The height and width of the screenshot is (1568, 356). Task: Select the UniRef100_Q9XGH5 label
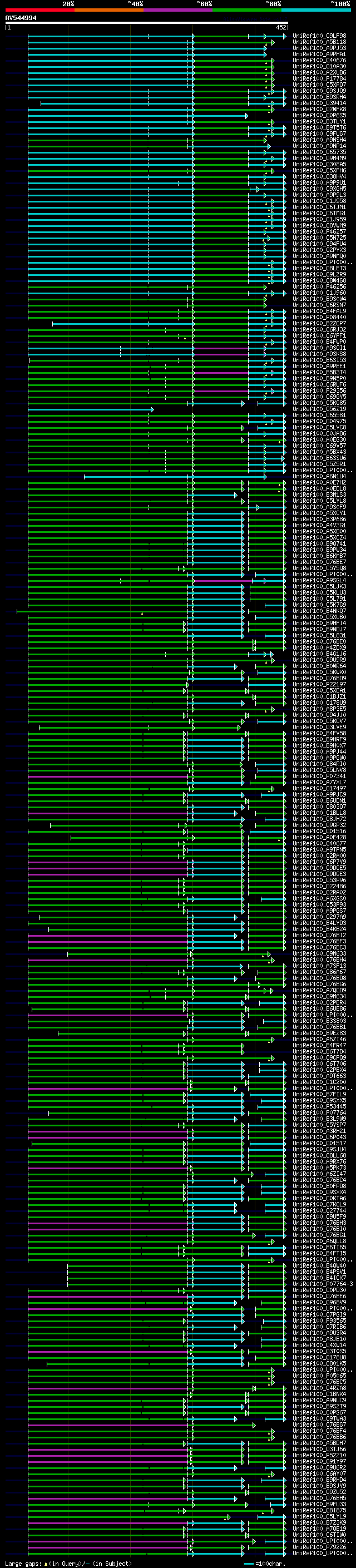pyautogui.click(x=319, y=189)
